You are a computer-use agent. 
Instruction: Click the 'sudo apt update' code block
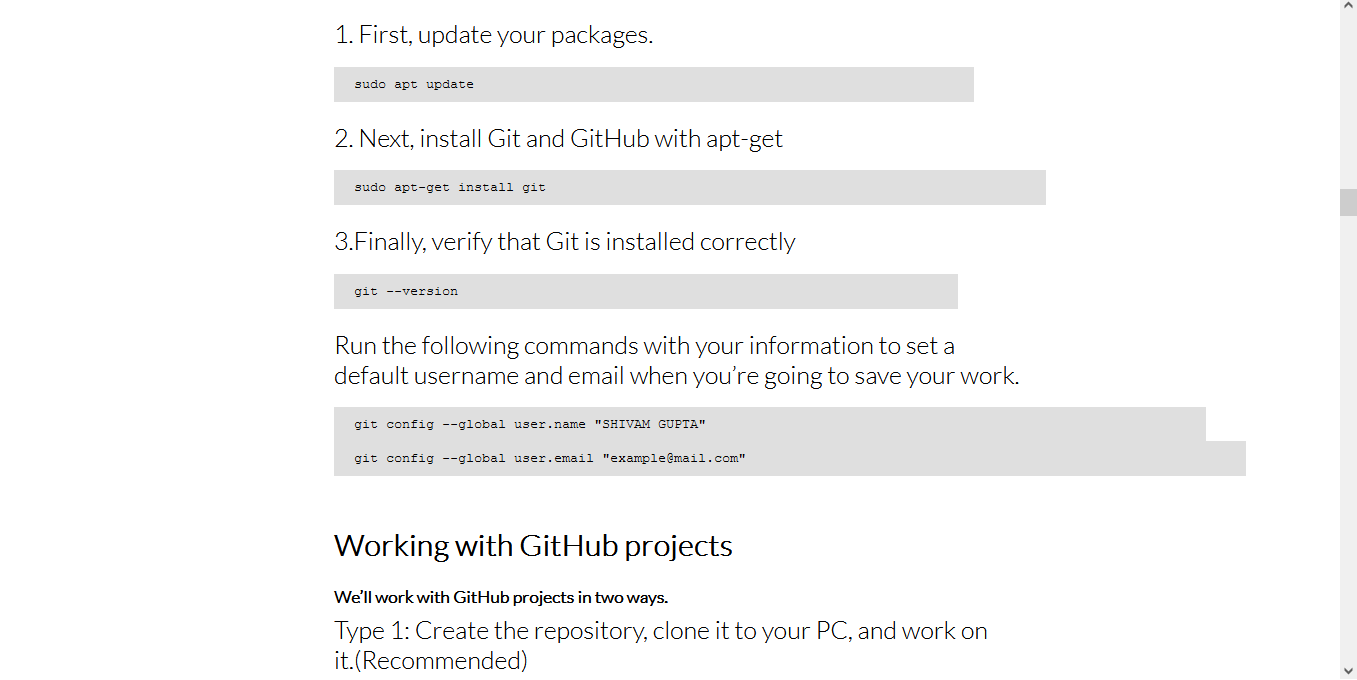click(x=654, y=84)
